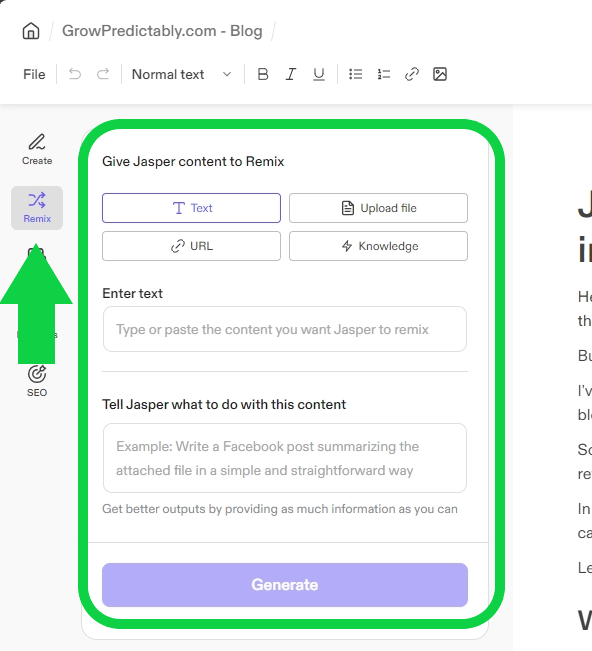Go to the home icon in breadcrumb

(x=31, y=31)
